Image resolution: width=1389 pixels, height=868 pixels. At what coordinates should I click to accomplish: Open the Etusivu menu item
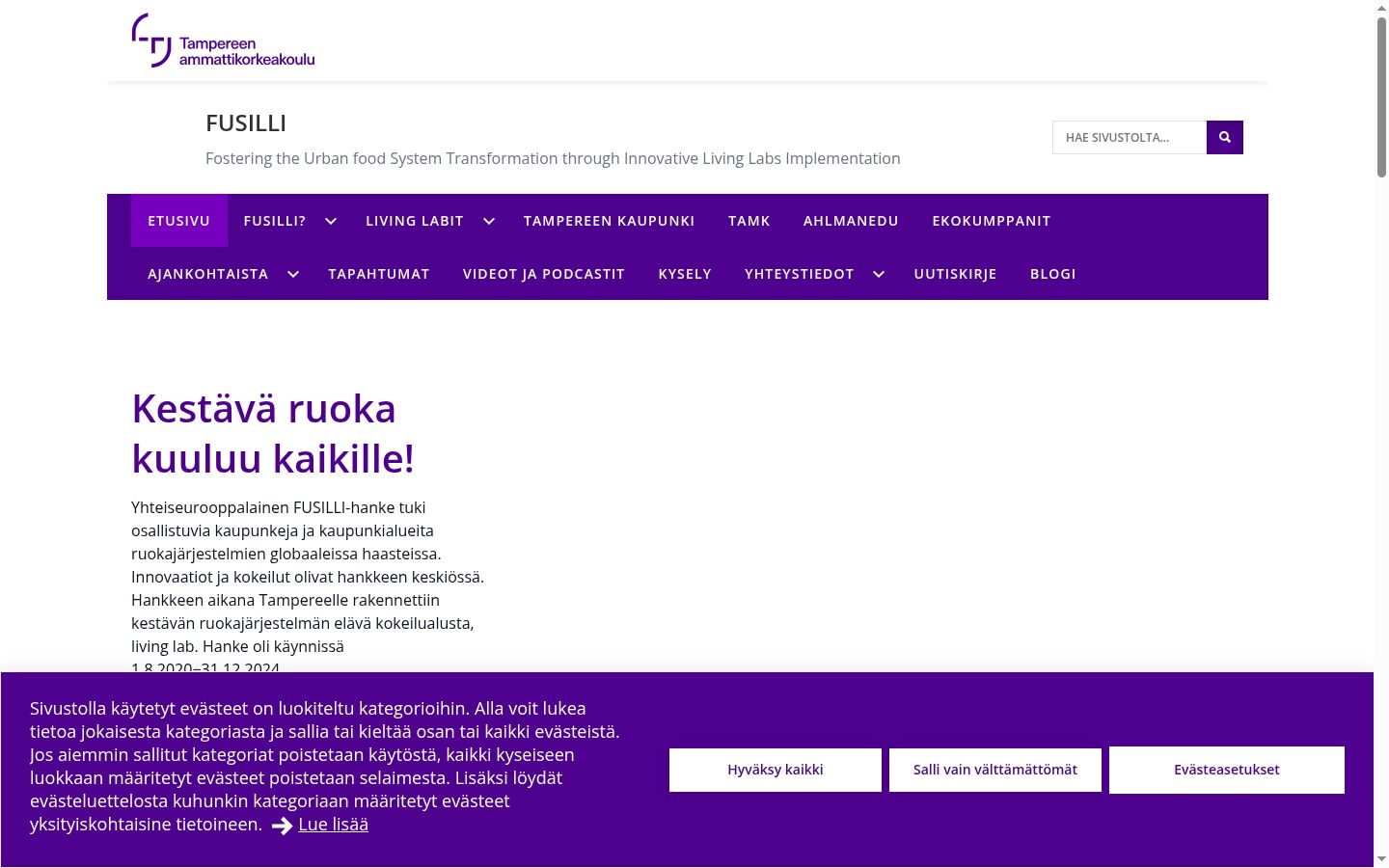[x=179, y=221]
